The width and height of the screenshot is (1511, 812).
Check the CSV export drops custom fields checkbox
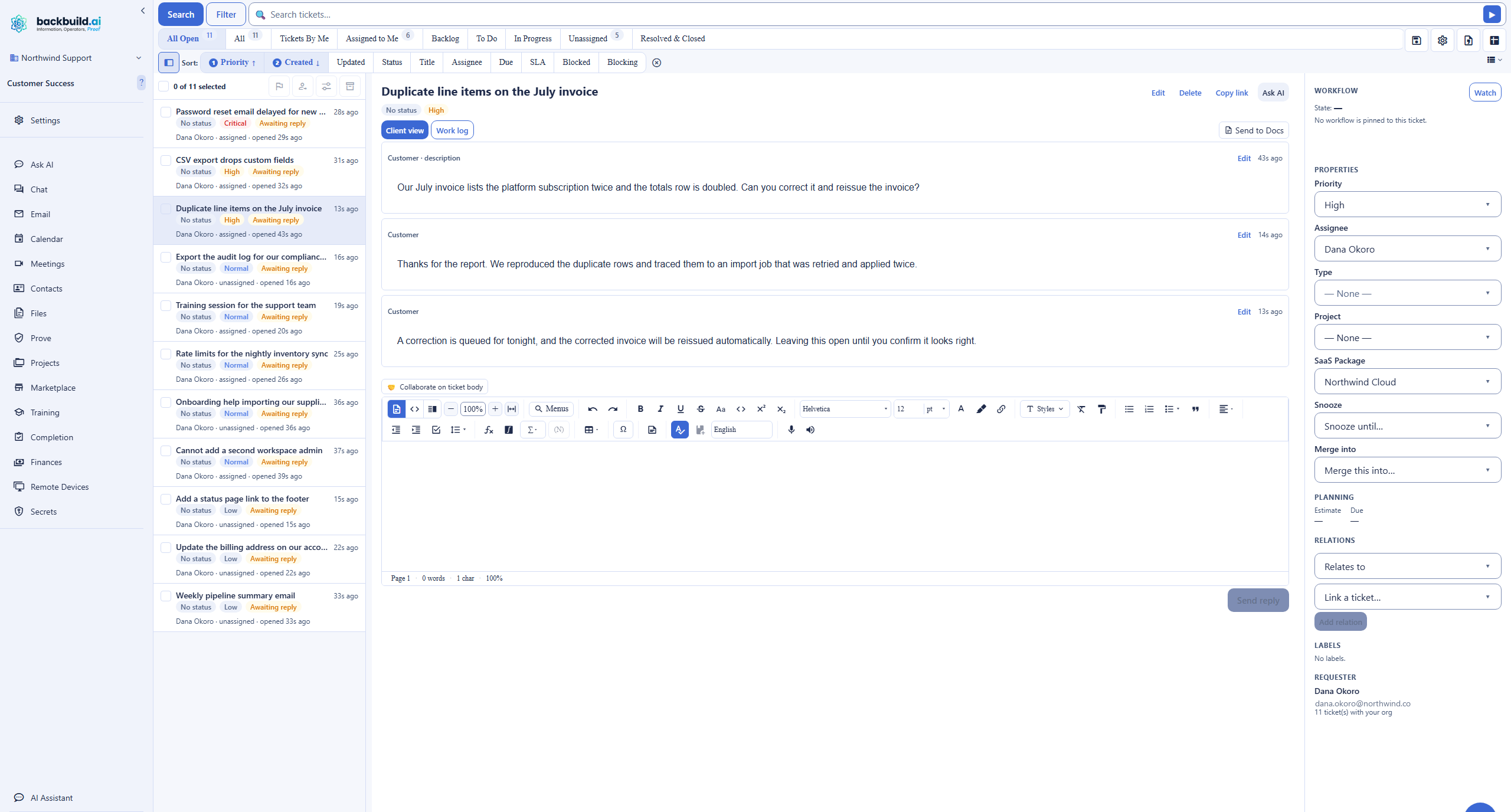pos(166,161)
